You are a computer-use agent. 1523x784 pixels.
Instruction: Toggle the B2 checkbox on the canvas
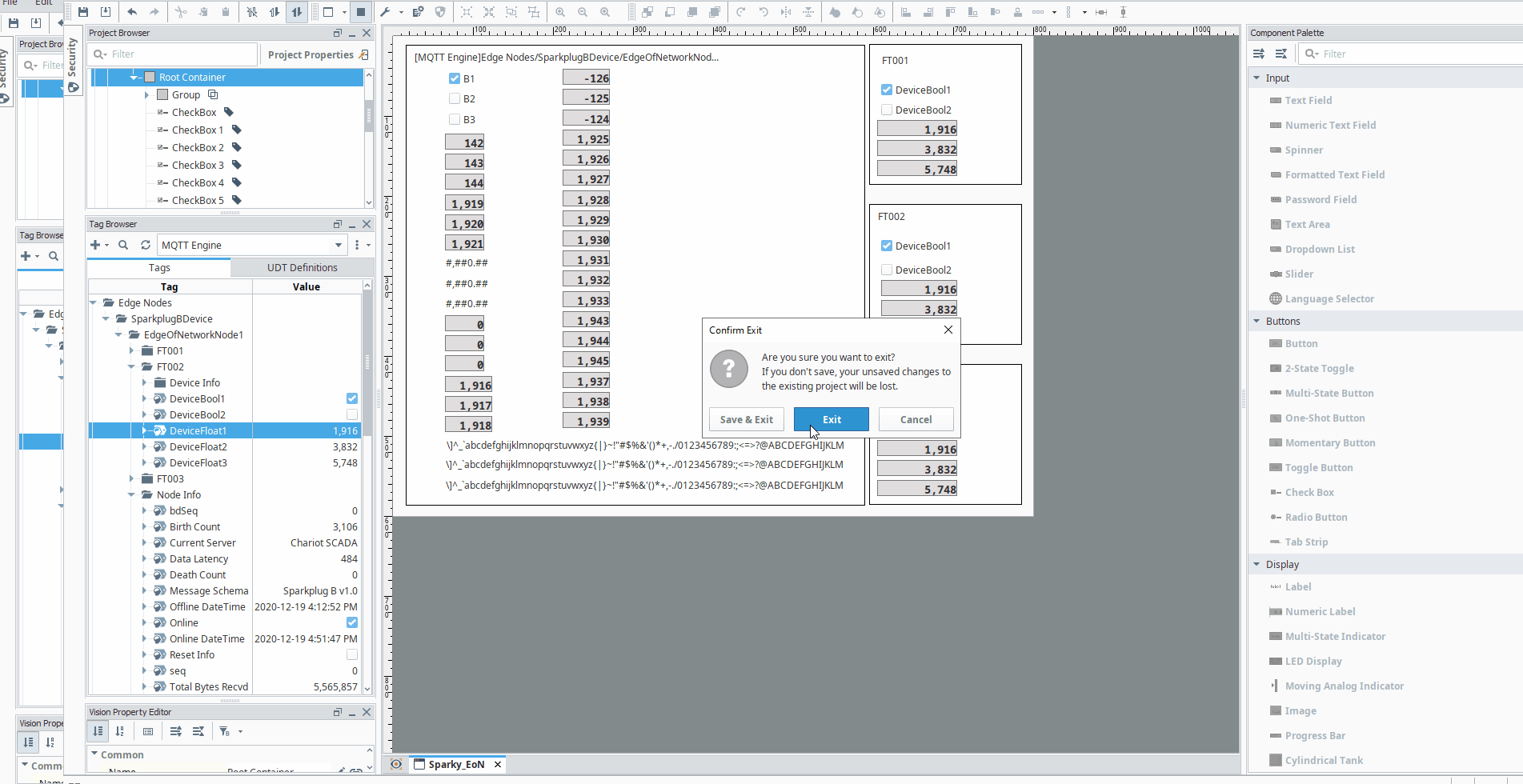[x=455, y=98]
